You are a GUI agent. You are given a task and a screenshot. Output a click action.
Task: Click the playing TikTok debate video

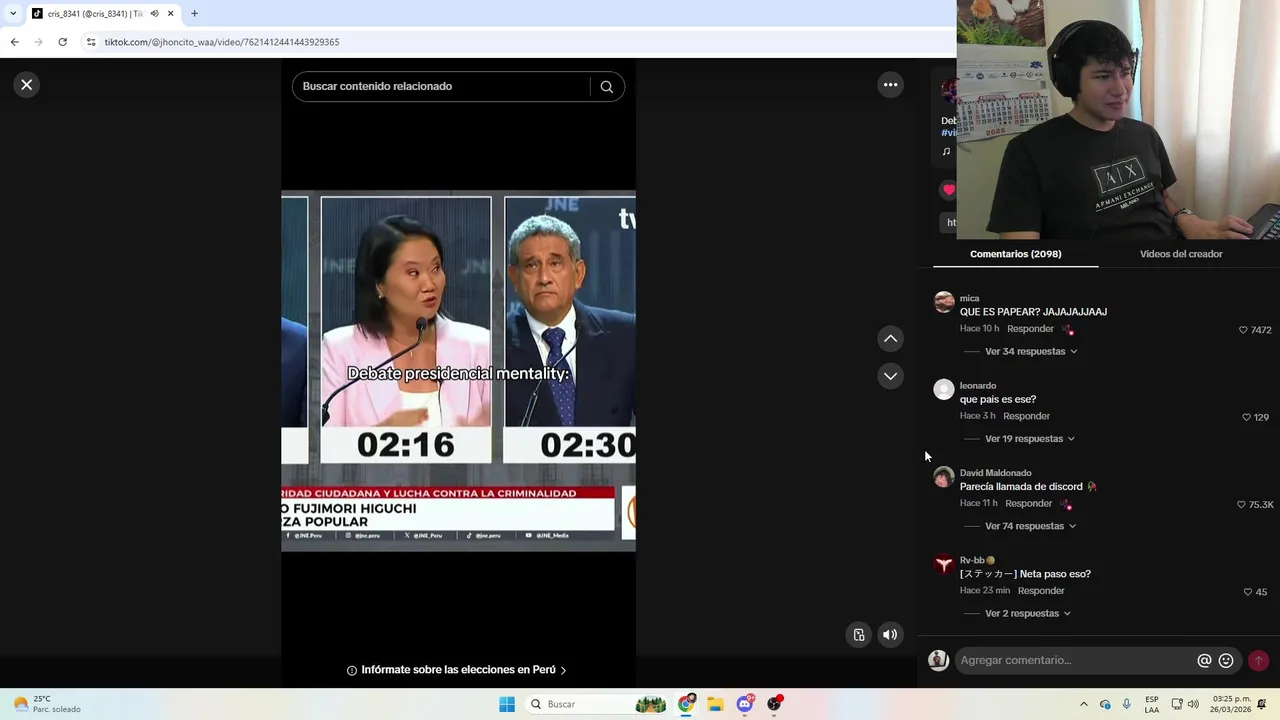[458, 370]
